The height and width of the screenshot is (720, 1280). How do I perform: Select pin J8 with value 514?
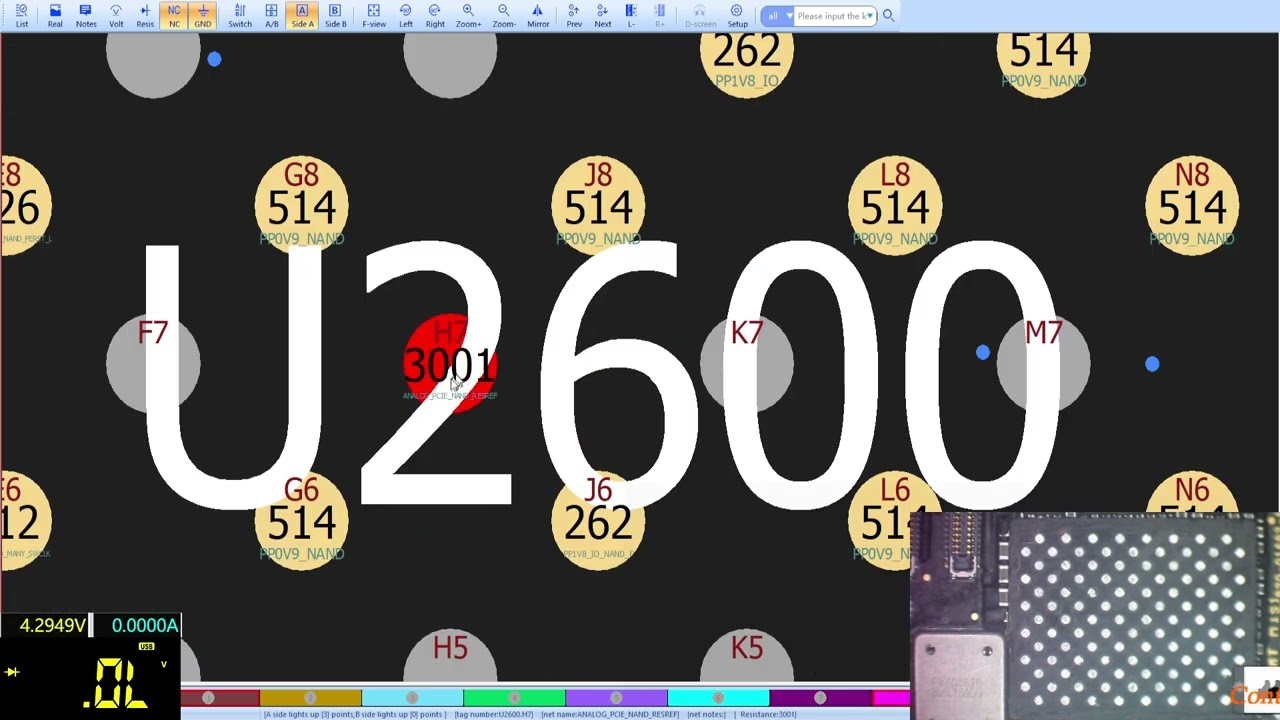coord(598,205)
